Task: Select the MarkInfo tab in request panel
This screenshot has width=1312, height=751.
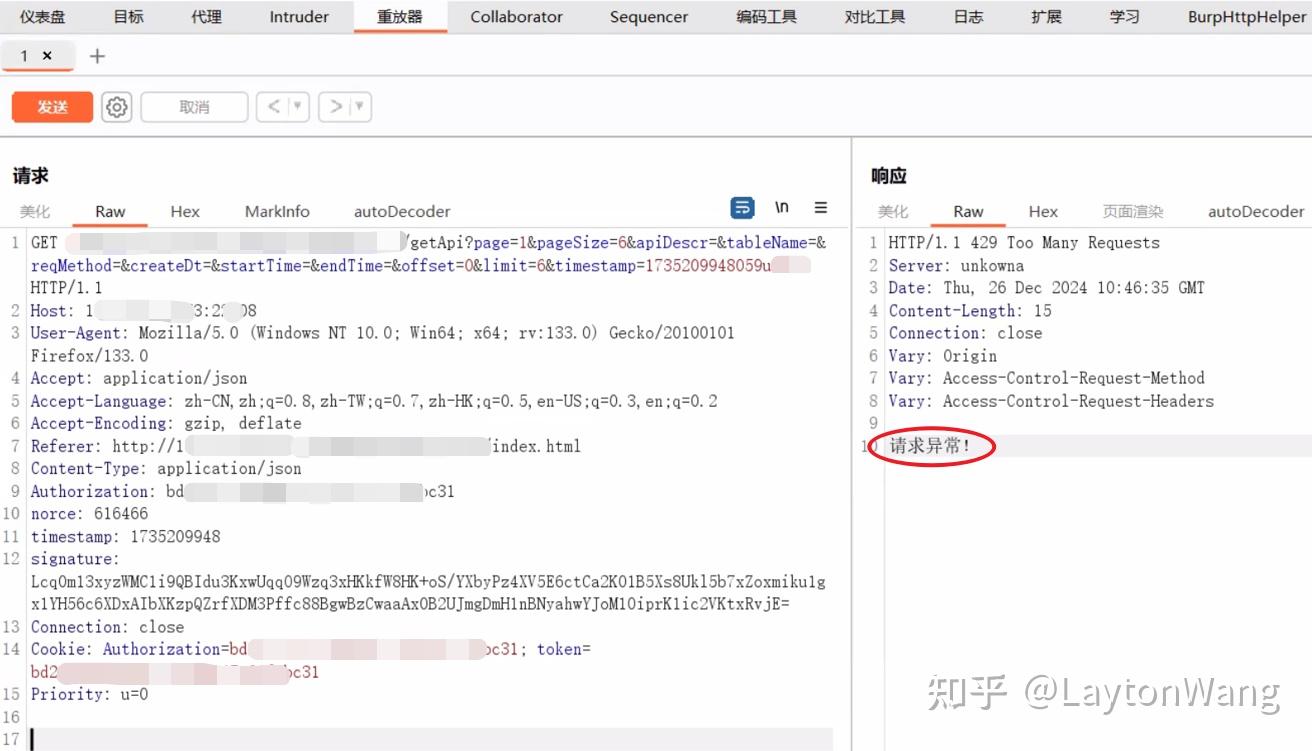Action: tap(277, 212)
